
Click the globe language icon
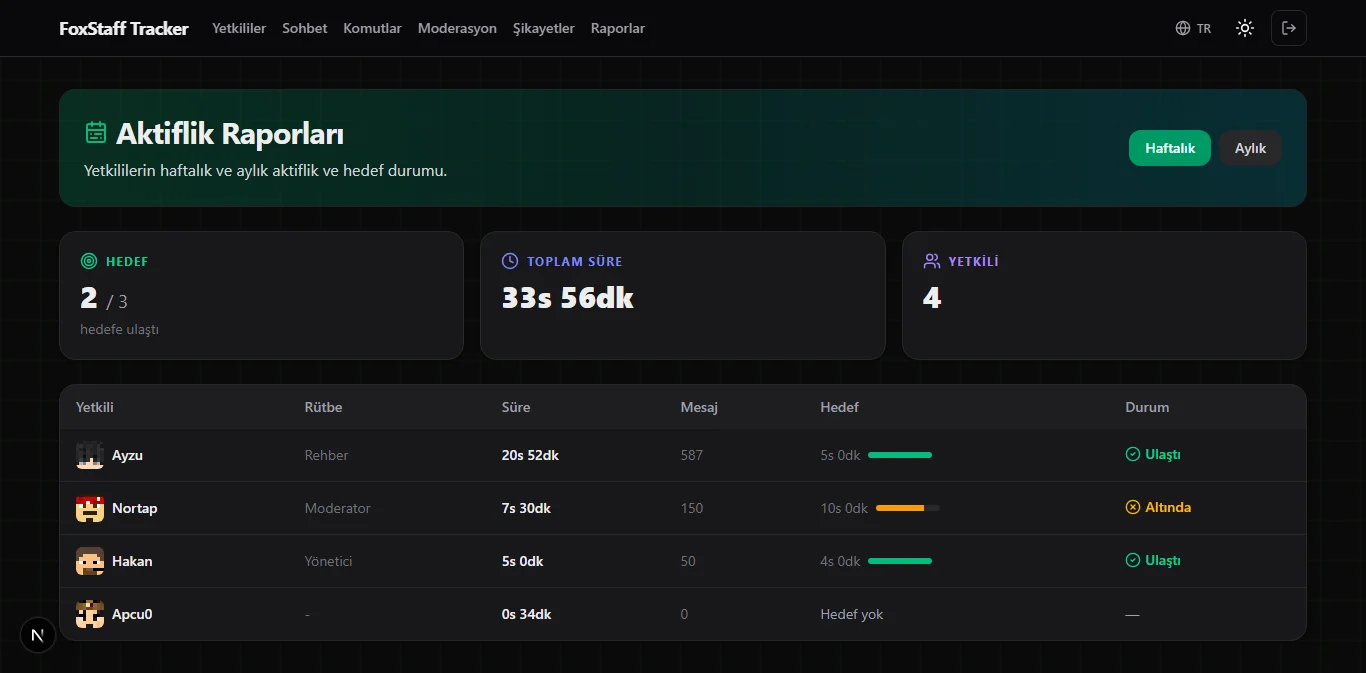(x=1183, y=28)
